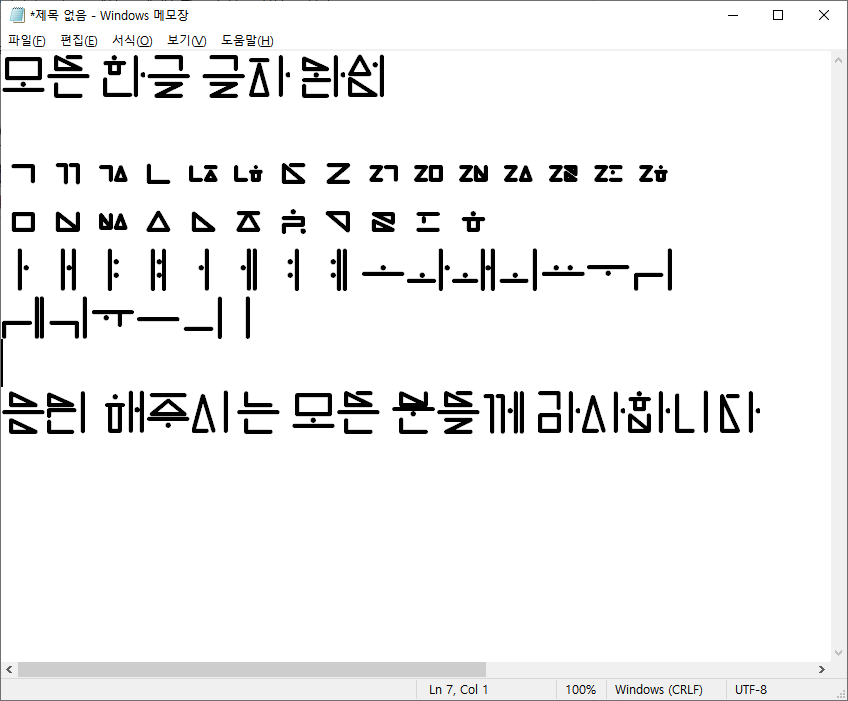Screen dimensions: 848x701
Task: Click the ㄱ character starting the consonant row
Action: (23, 174)
